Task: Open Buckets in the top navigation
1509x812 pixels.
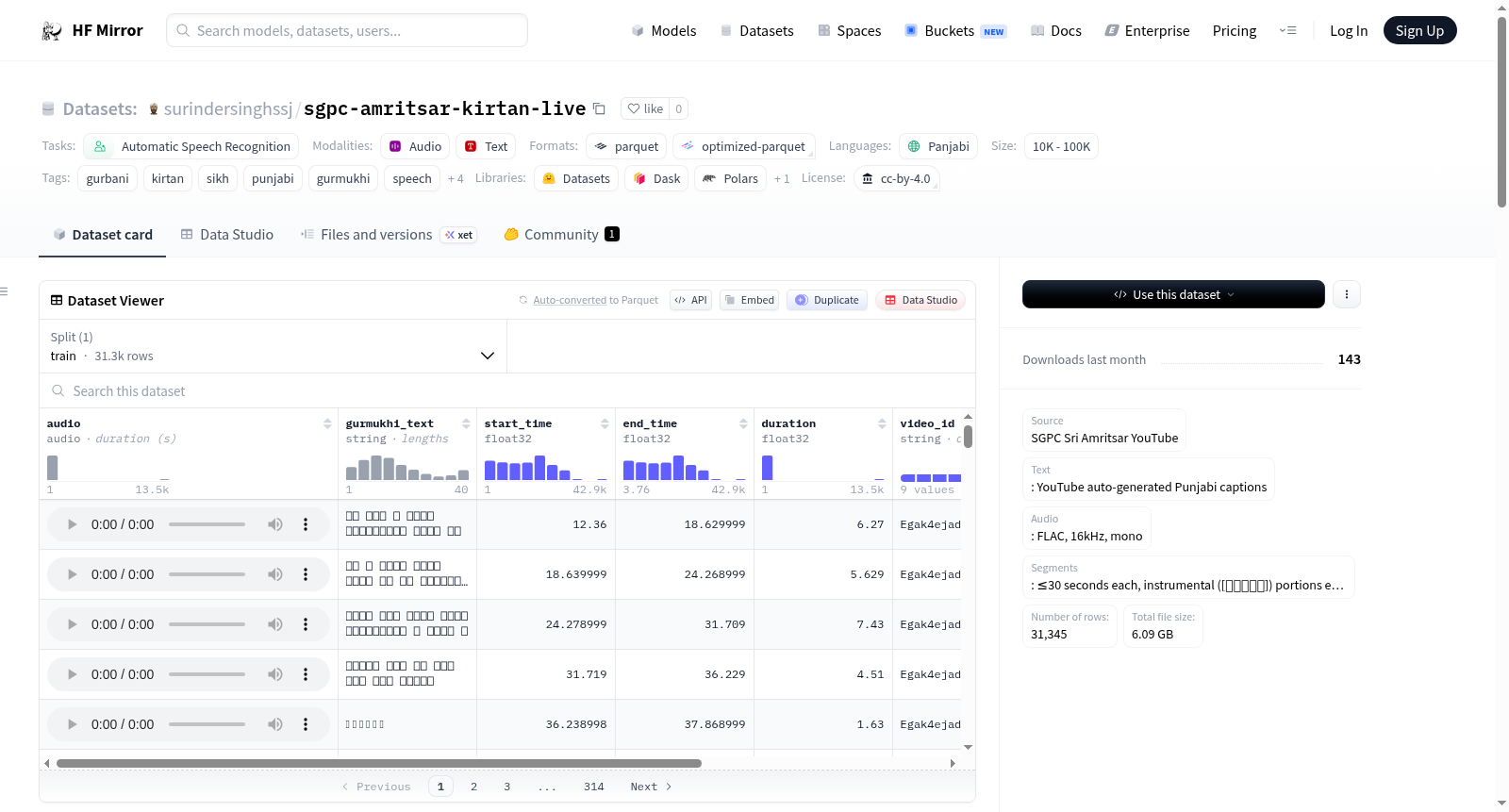Action: click(955, 30)
